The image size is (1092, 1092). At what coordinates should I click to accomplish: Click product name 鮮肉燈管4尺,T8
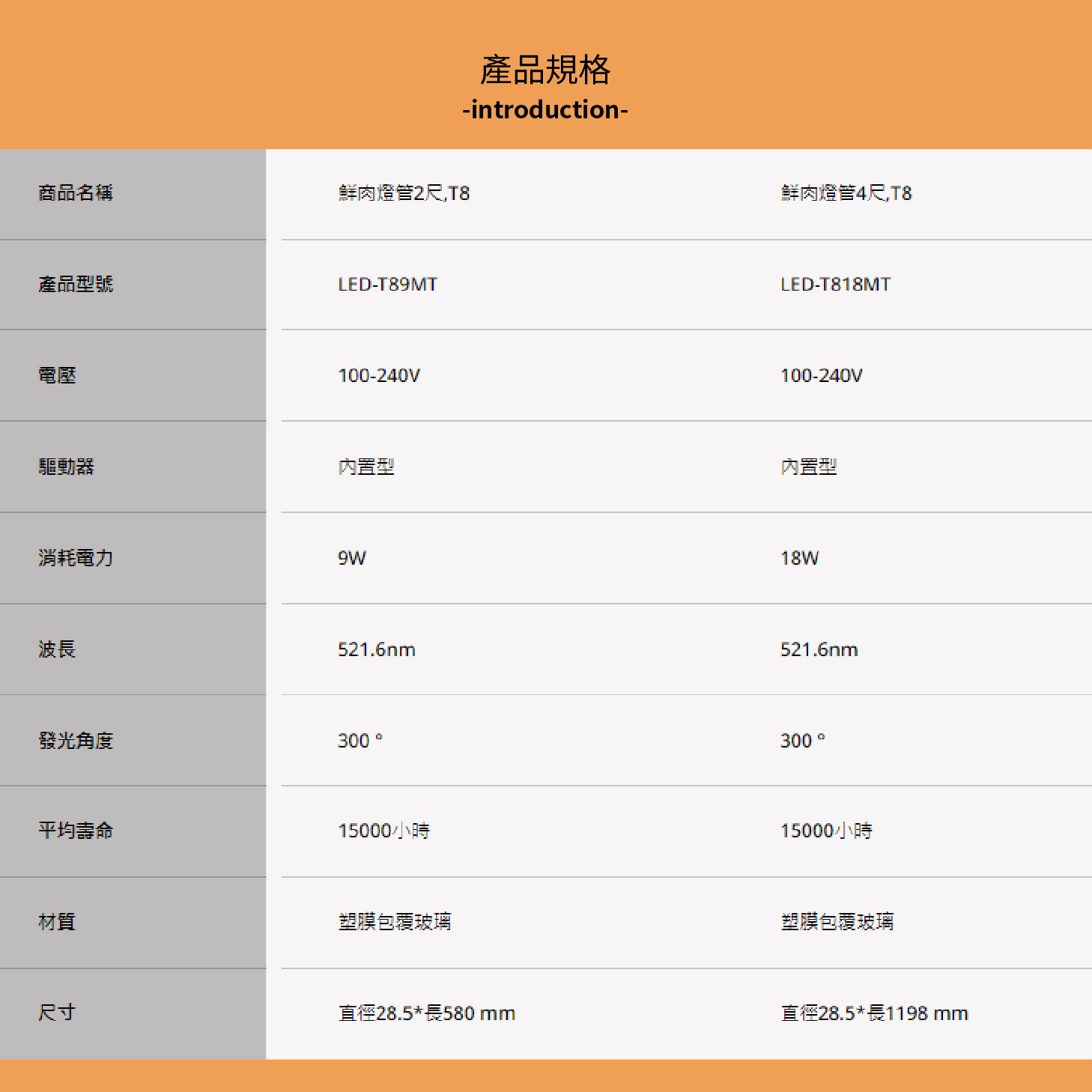point(846,193)
